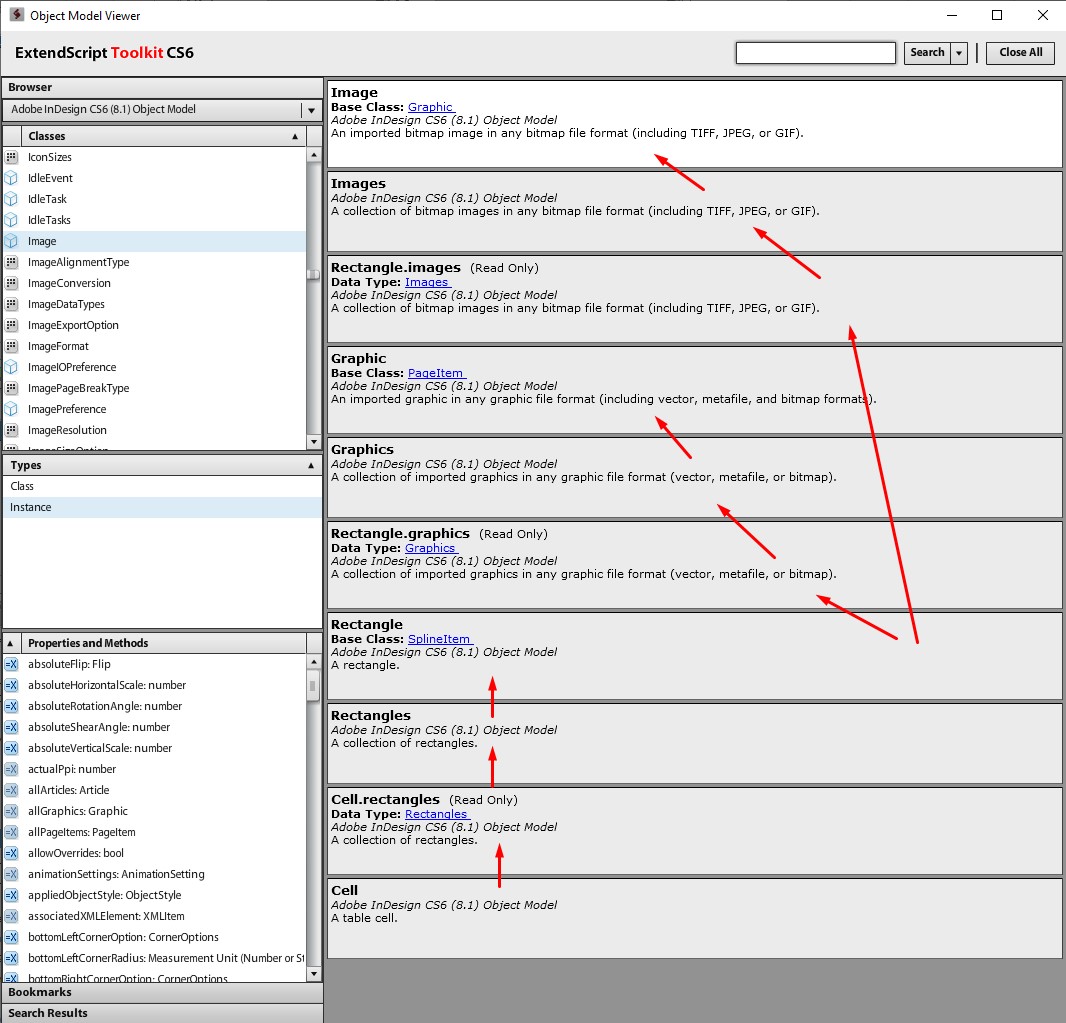Click the search text input field
The height and width of the screenshot is (1023, 1066).
[815, 53]
